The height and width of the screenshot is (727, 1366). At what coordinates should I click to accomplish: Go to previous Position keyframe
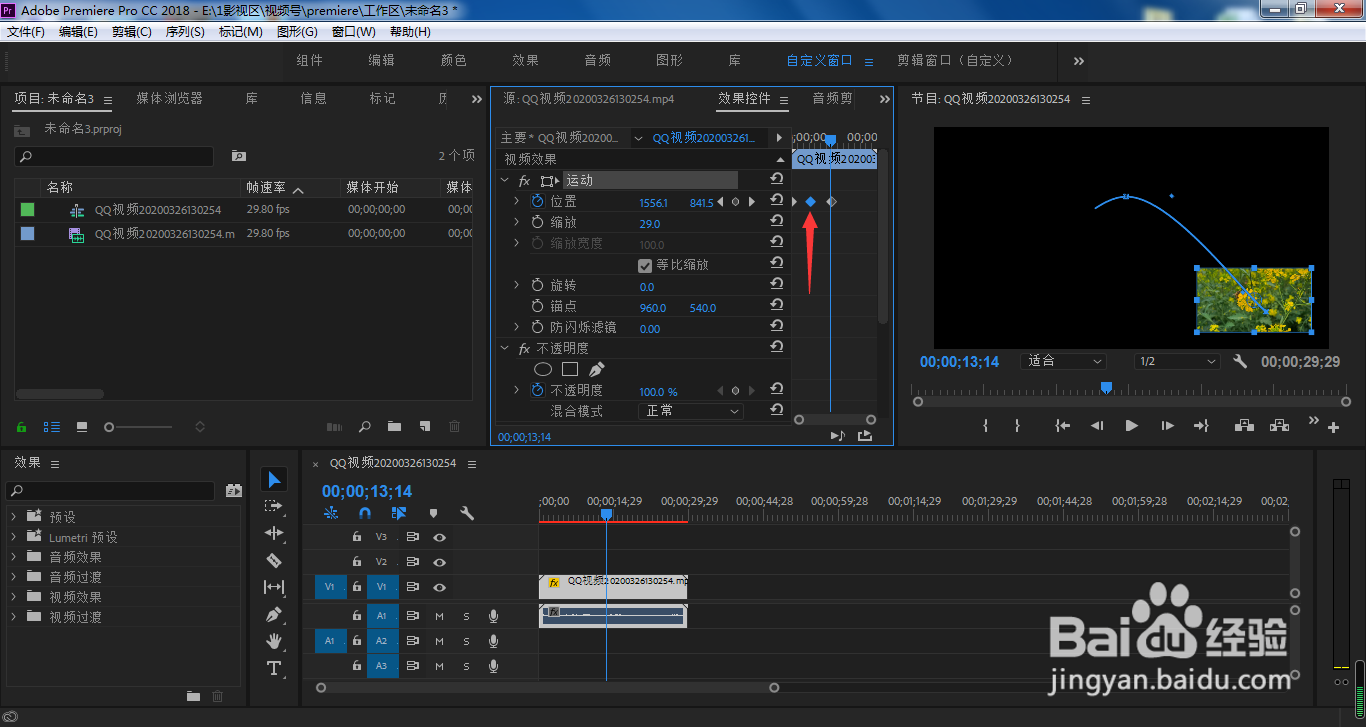tap(720, 202)
